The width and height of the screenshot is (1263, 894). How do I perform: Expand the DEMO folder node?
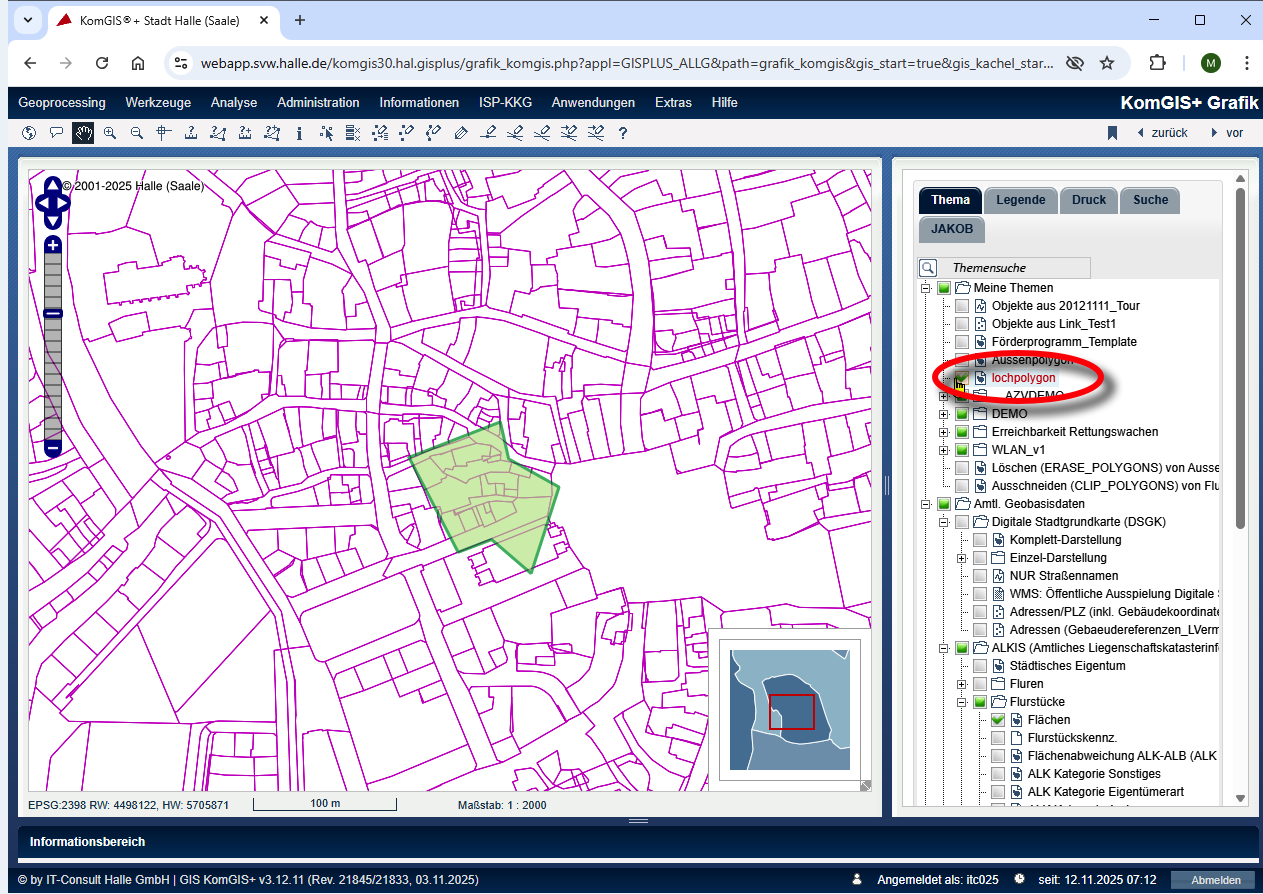click(943, 414)
